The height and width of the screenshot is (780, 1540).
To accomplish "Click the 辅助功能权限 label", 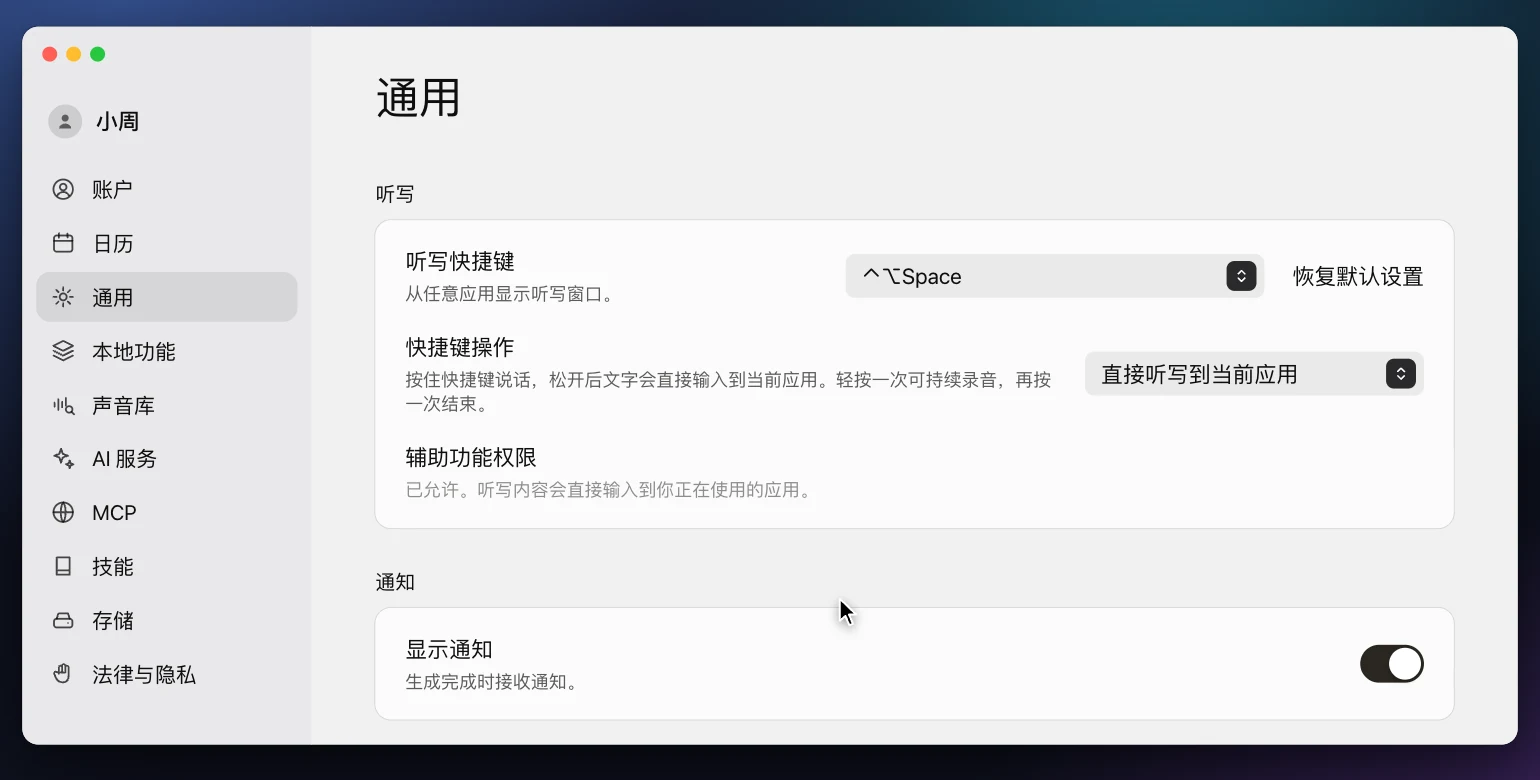I will click(471, 457).
